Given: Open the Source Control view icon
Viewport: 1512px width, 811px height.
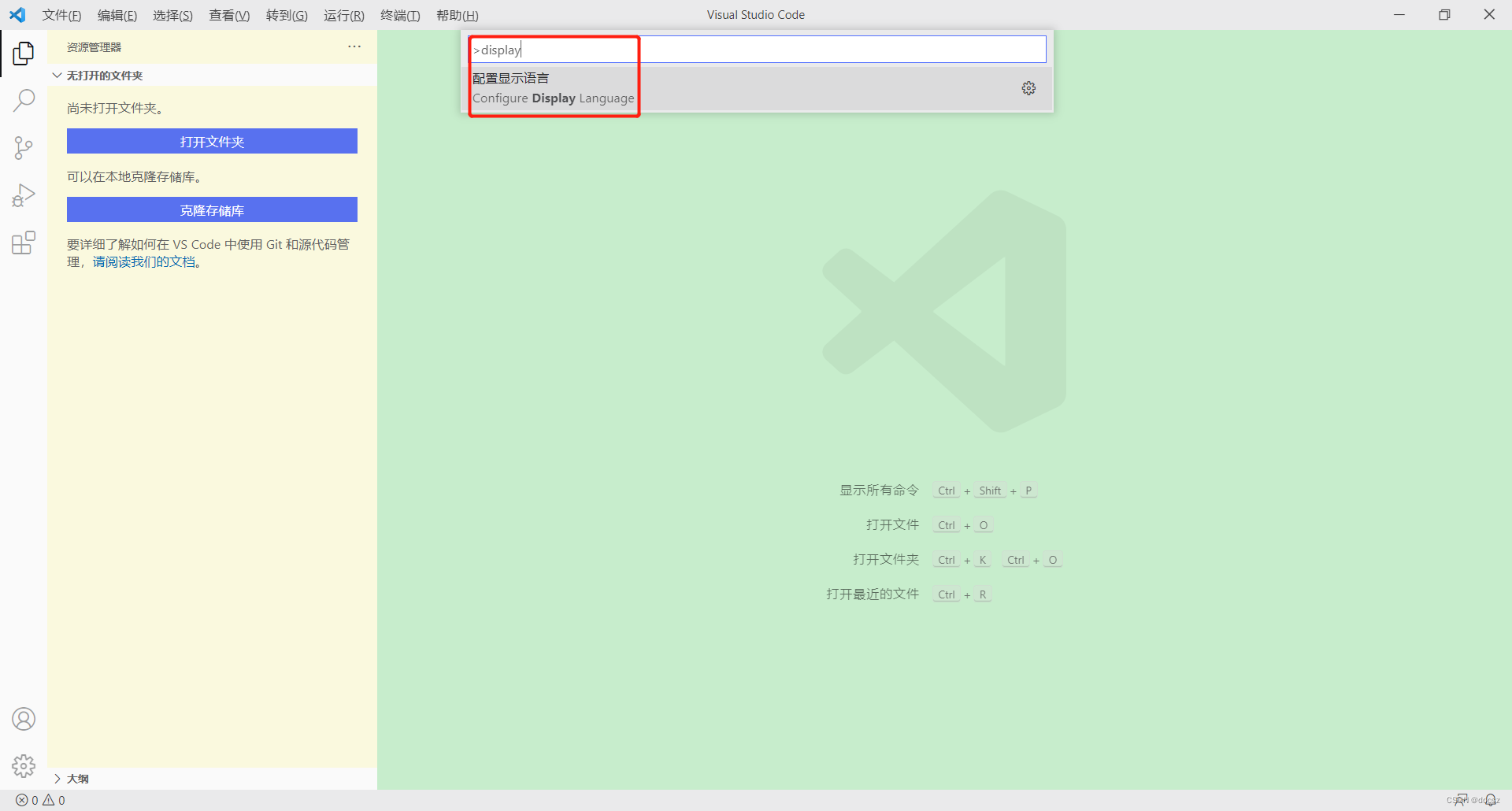Looking at the screenshot, I should click(24, 147).
